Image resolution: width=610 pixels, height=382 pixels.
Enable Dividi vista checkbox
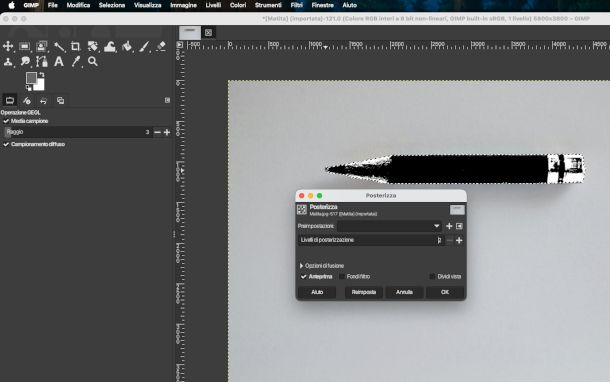click(x=432, y=277)
